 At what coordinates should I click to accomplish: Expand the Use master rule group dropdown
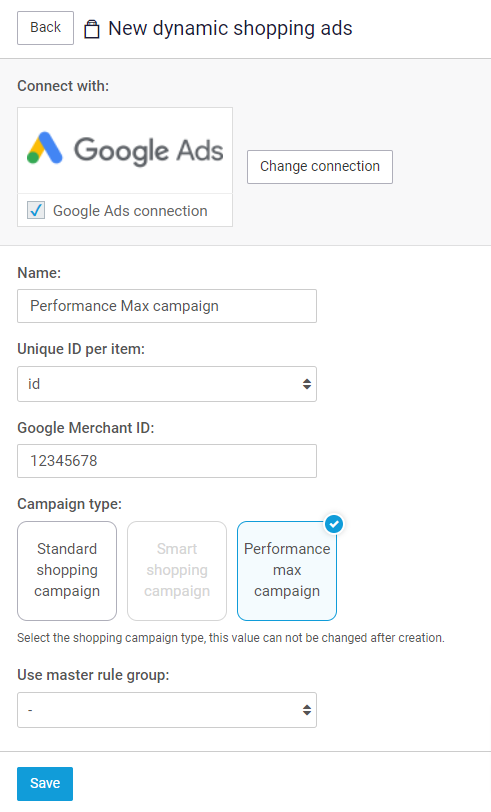point(167,710)
